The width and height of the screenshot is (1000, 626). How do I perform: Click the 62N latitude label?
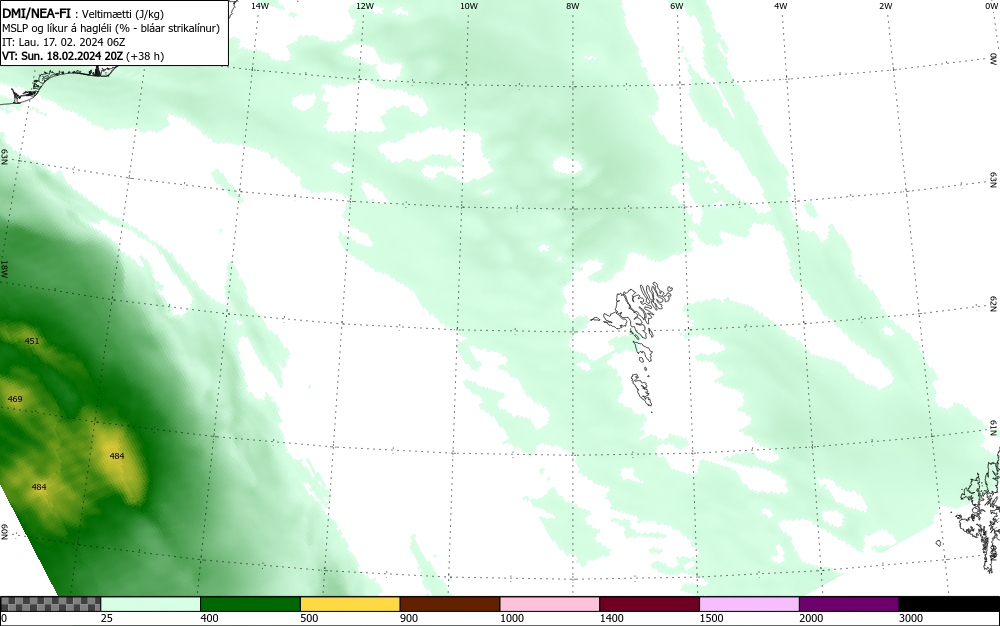tap(994, 304)
